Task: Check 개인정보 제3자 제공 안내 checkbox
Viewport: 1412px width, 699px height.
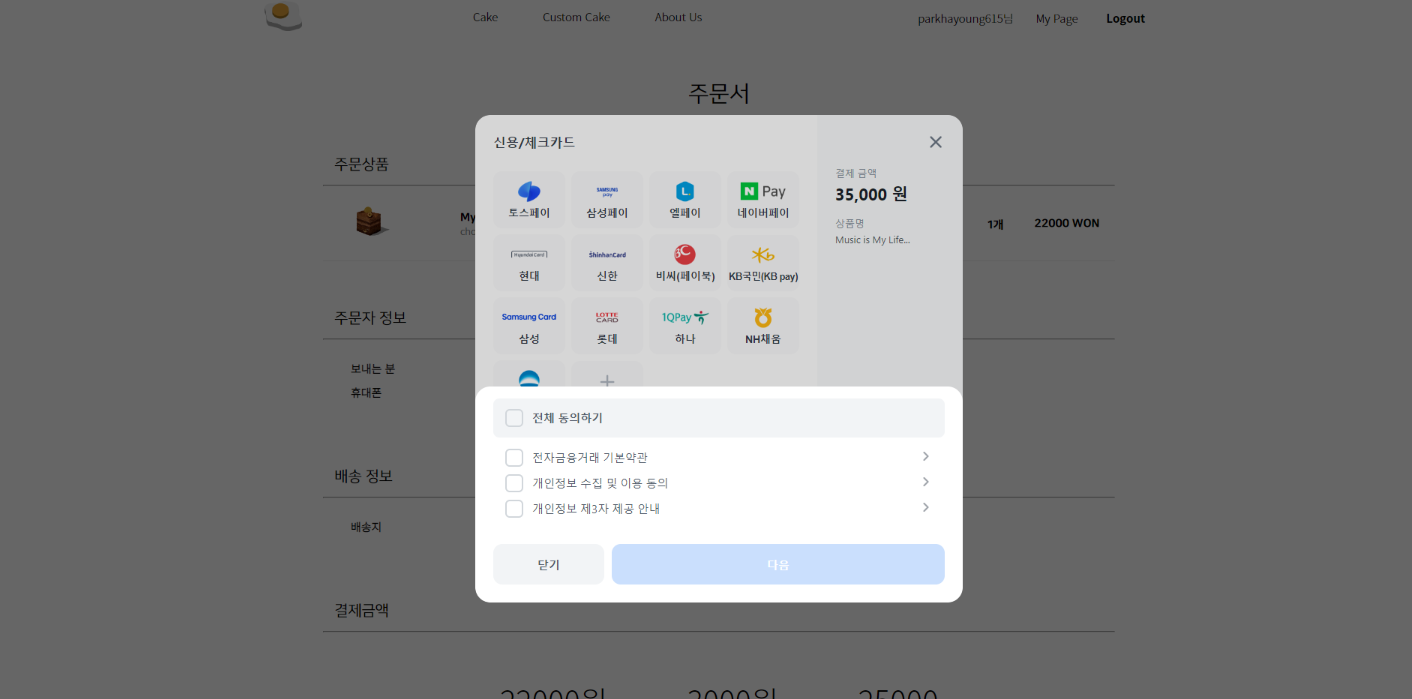Action: coord(514,509)
